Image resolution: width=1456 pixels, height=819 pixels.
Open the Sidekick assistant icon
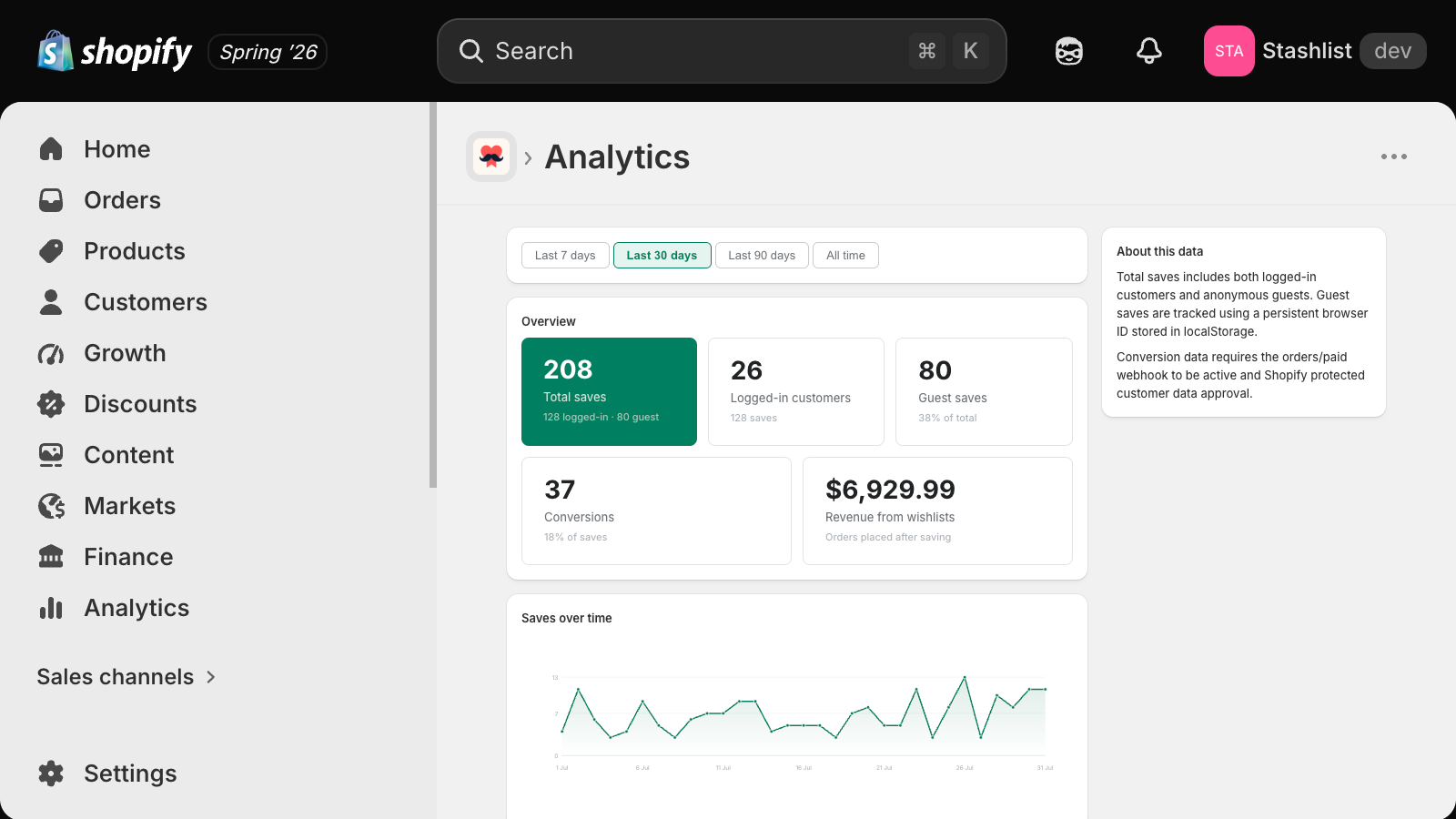pyautogui.click(x=1069, y=51)
